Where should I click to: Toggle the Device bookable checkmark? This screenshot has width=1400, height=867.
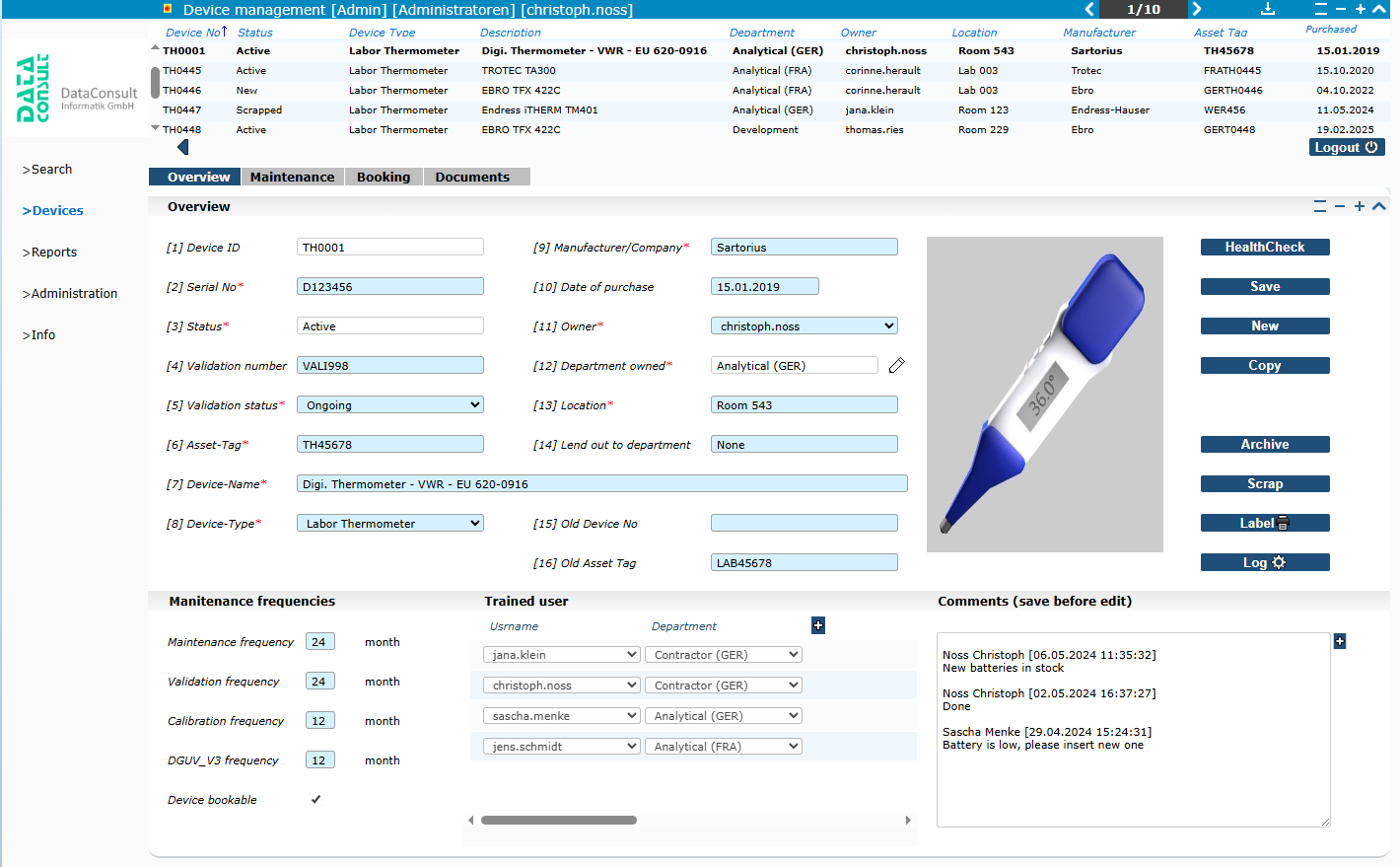pyautogui.click(x=315, y=800)
